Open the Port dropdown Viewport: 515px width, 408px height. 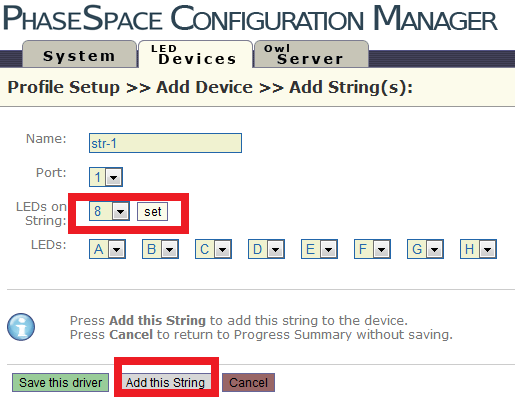(106, 177)
